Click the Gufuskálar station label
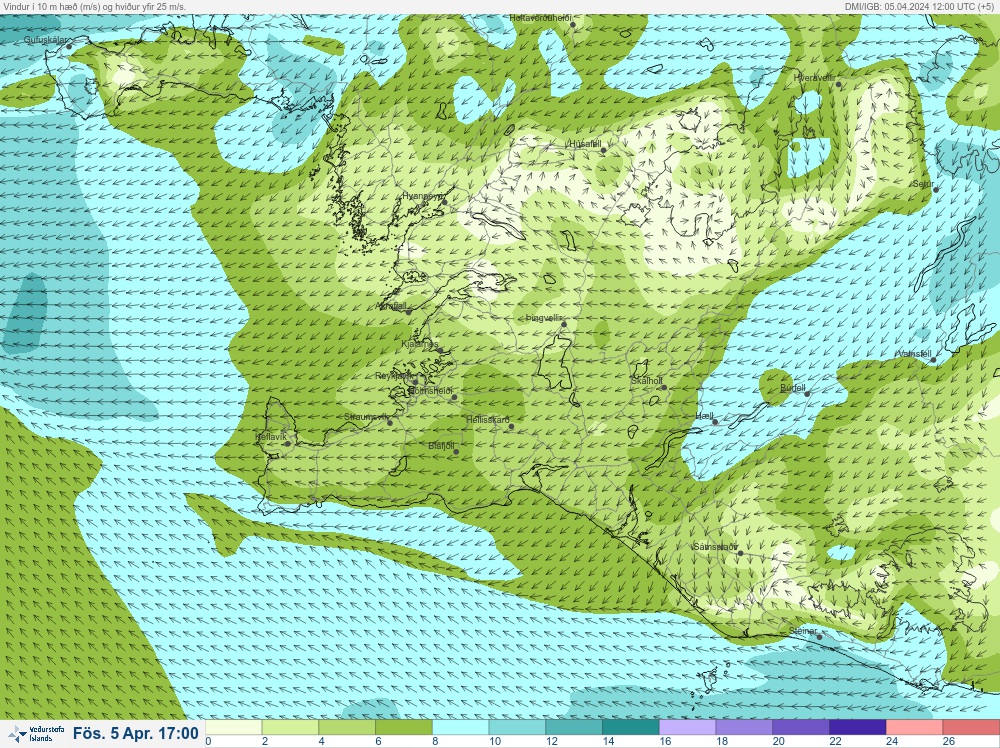Viewport: 1000px width, 748px height. tap(45, 40)
